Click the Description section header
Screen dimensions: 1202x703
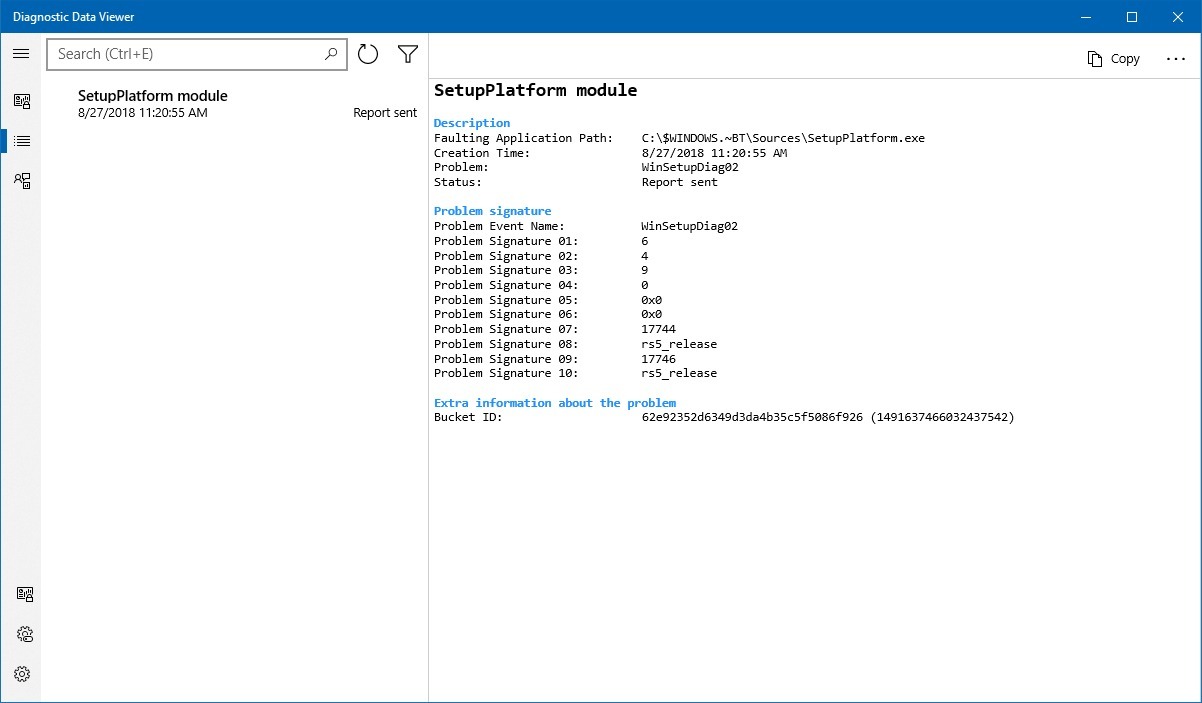[472, 123]
